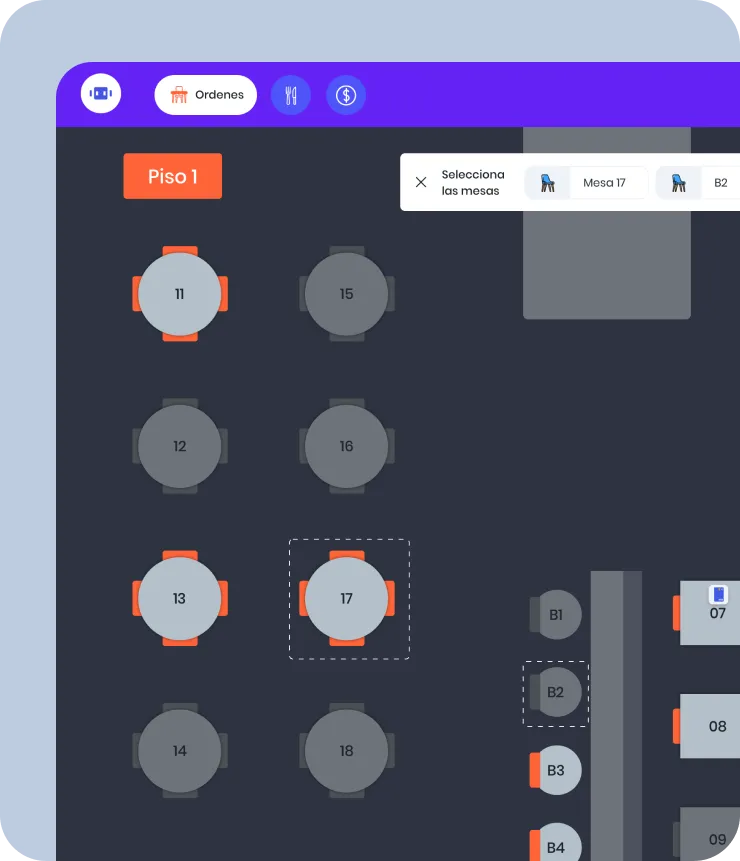Click the chair icon beside B2 chip
The width and height of the screenshot is (740, 861).
(679, 183)
